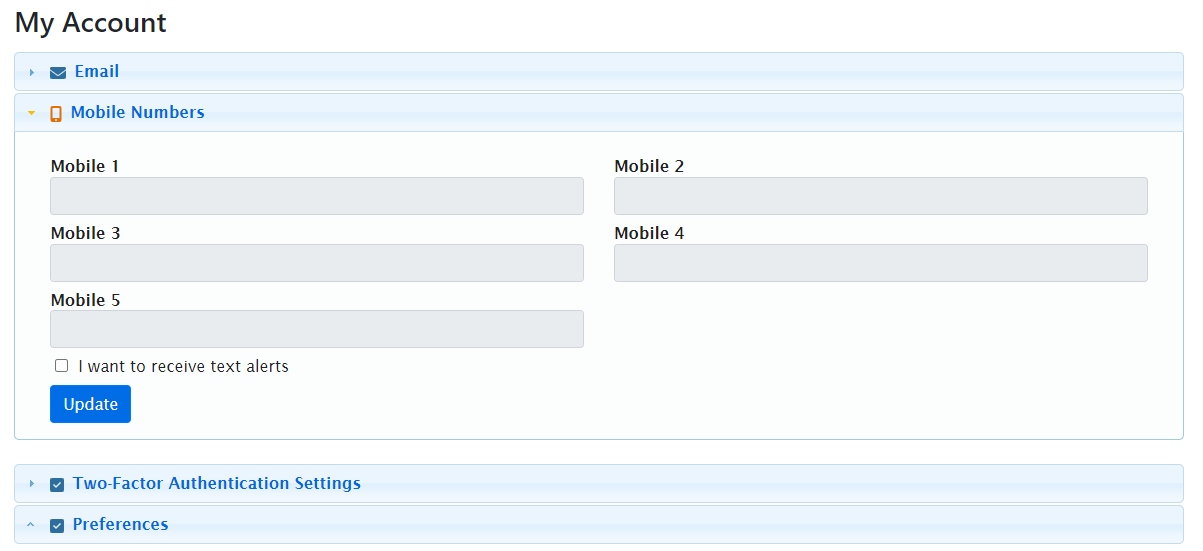Expand Two-Factor Authentication Settings arrow
Viewport: 1203px width, 551px height.
[32, 484]
